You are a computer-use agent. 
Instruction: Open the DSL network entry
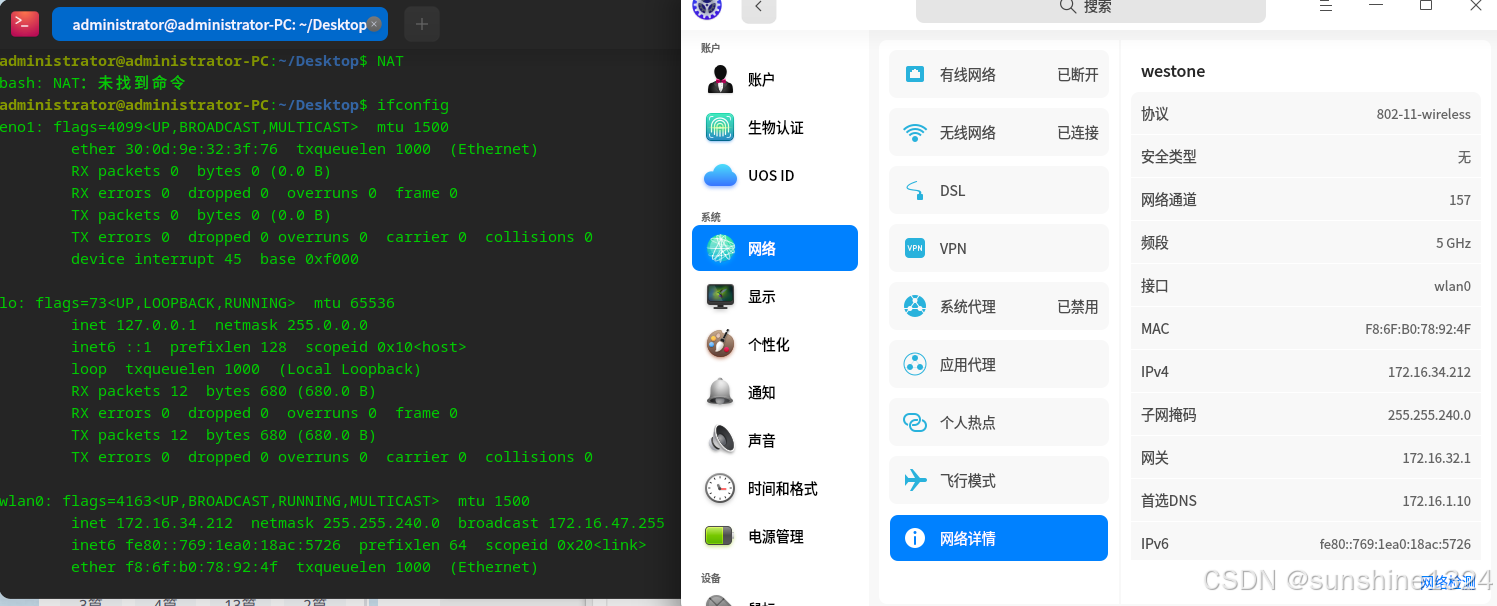pyautogui.click(x=999, y=190)
